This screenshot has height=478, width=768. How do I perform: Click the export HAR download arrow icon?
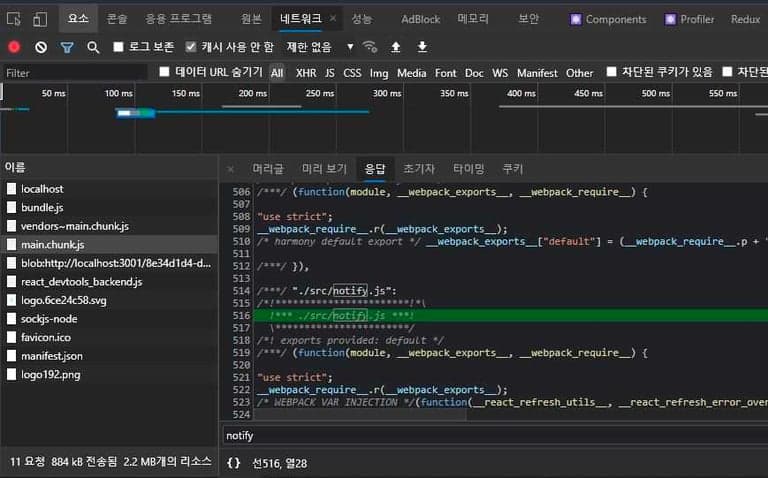point(422,47)
